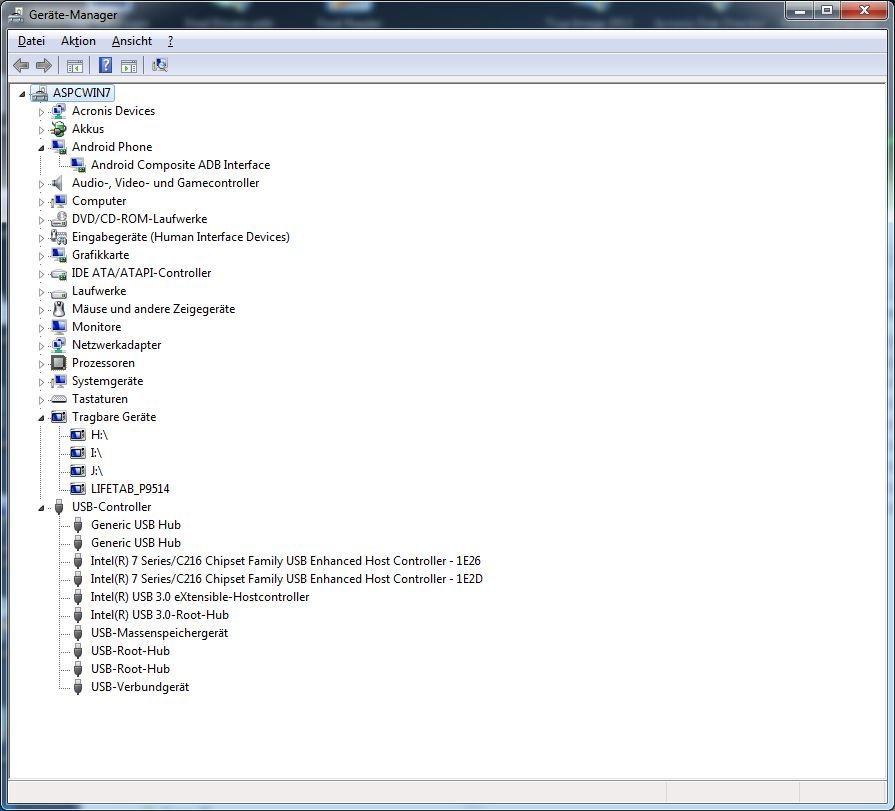Open the Datei menu

(31, 41)
